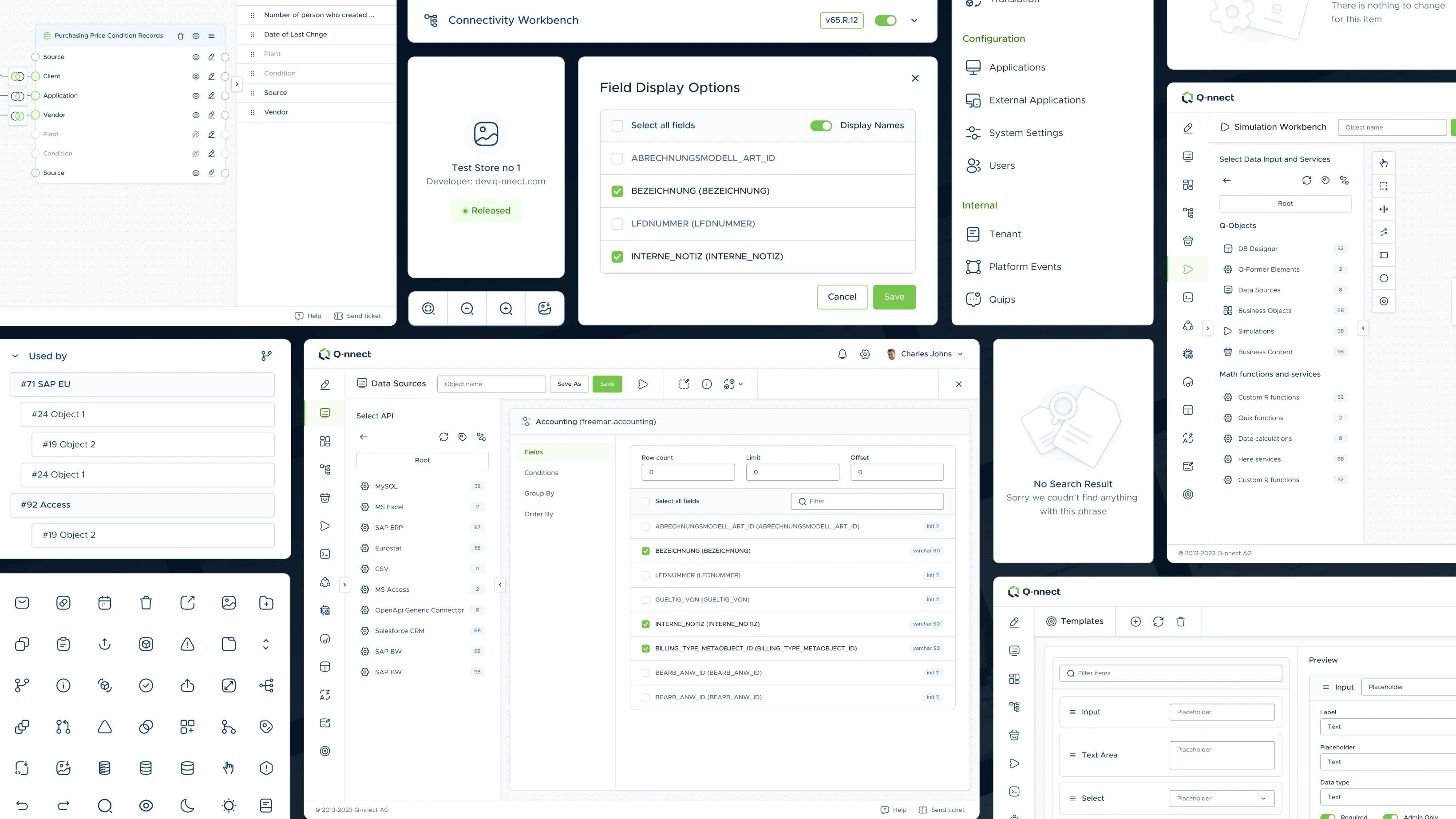
Task: Click the branch icon in Used by panel
Action: coord(266,356)
